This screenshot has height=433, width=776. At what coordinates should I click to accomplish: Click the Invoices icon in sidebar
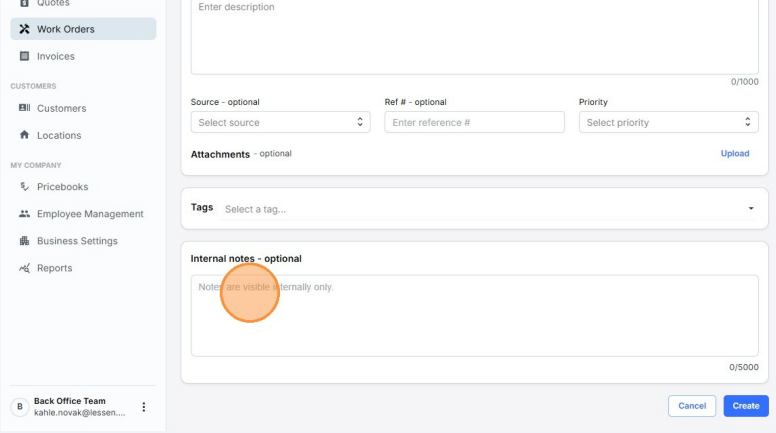pyautogui.click(x=24, y=56)
